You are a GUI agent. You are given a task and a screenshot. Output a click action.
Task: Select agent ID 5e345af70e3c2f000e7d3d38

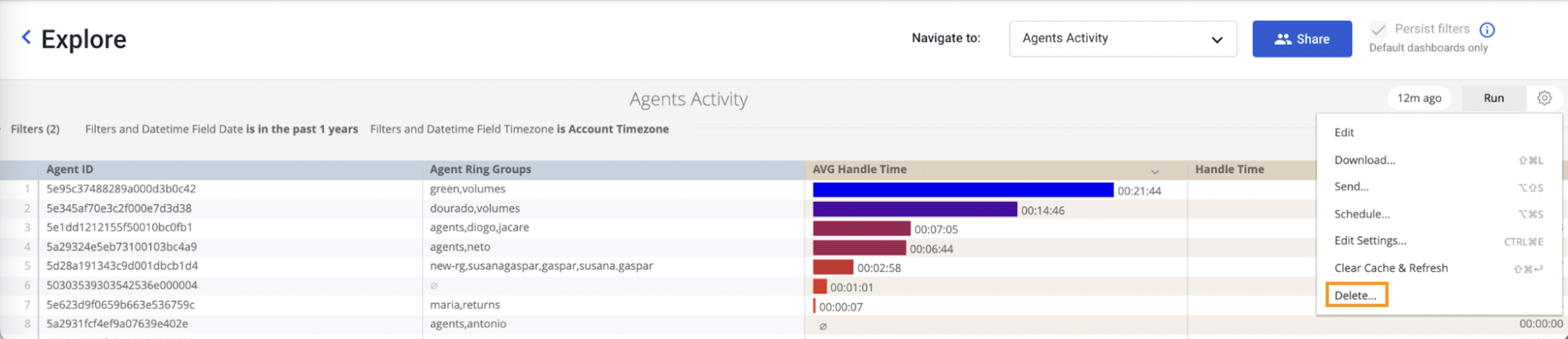click(118, 209)
